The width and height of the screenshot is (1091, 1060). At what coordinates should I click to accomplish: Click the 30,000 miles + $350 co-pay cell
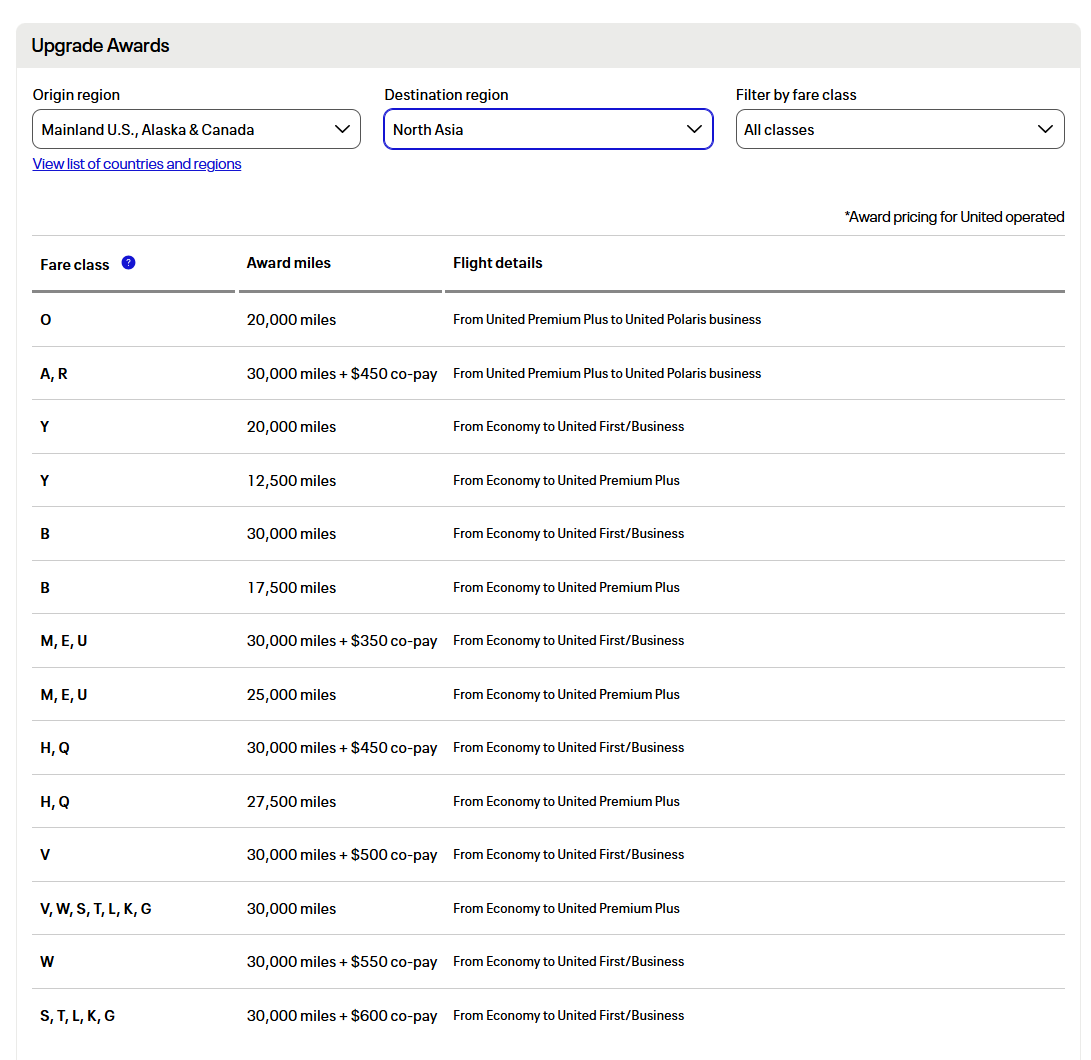coord(342,641)
